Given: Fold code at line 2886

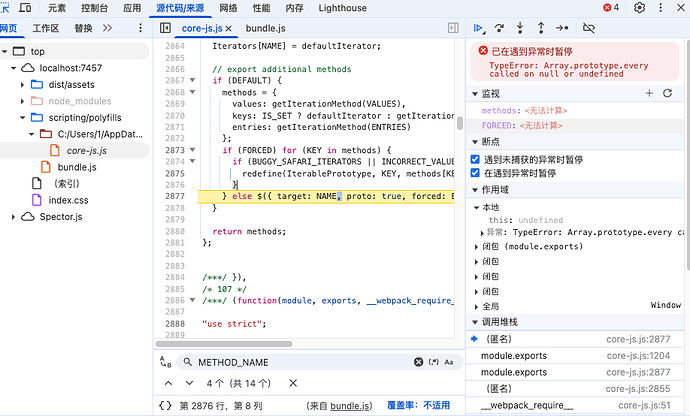Looking at the screenshot, I should point(192,300).
